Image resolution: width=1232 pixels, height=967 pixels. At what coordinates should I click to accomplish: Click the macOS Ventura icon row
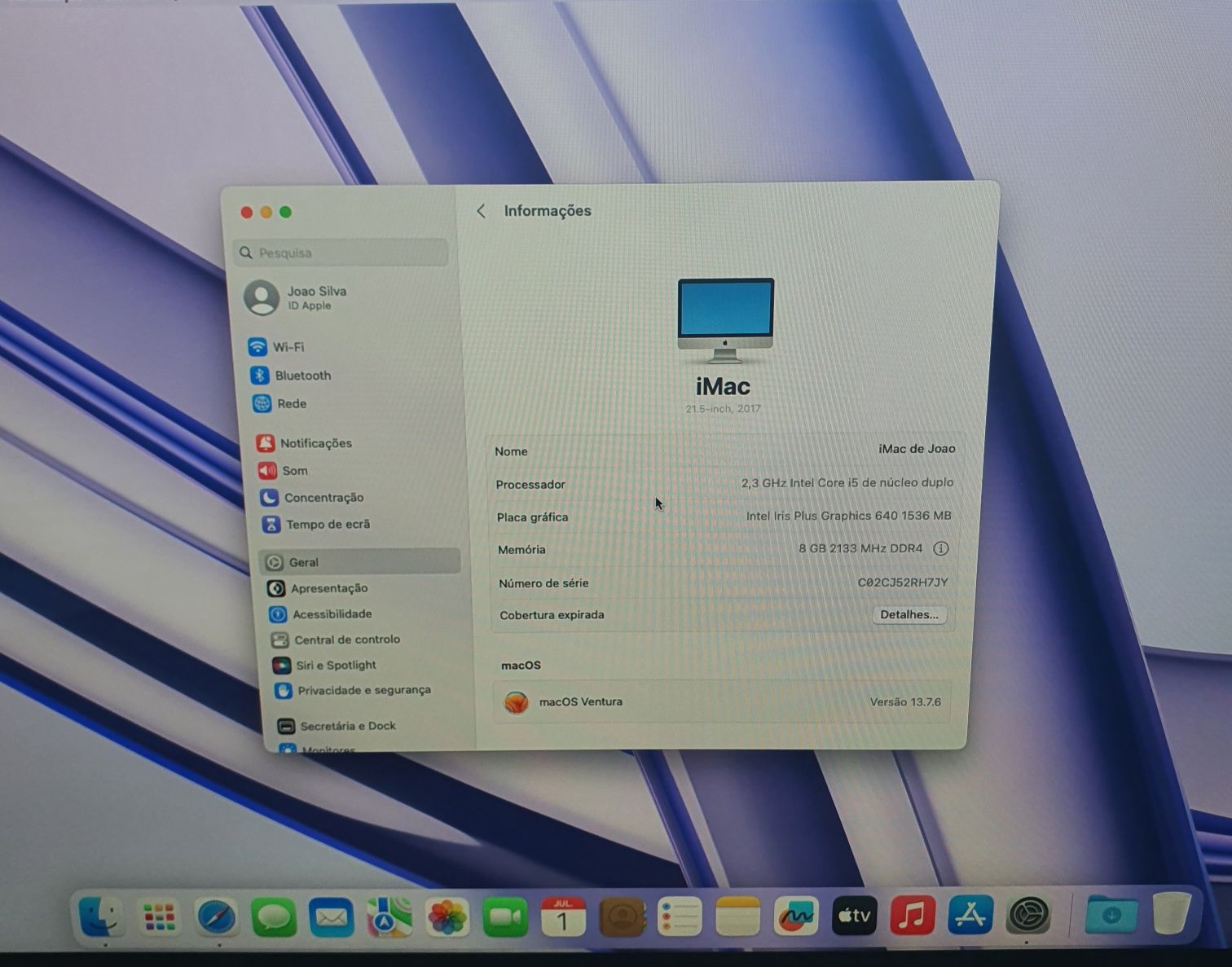point(722,701)
